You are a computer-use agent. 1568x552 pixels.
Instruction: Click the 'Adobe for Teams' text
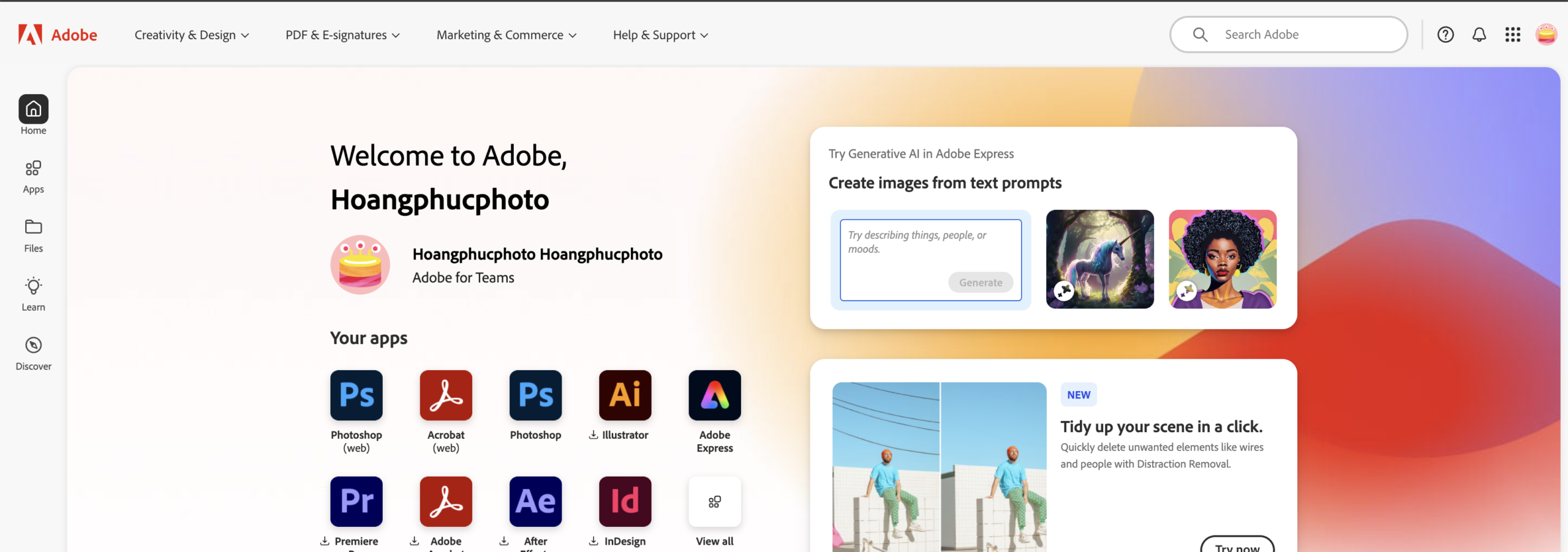tap(463, 278)
